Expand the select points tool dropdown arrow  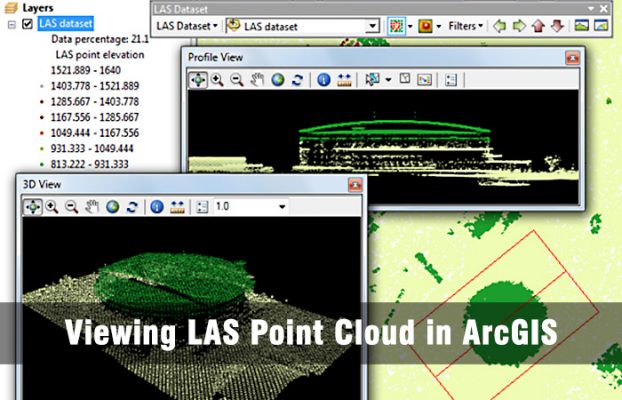[x=388, y=80]
